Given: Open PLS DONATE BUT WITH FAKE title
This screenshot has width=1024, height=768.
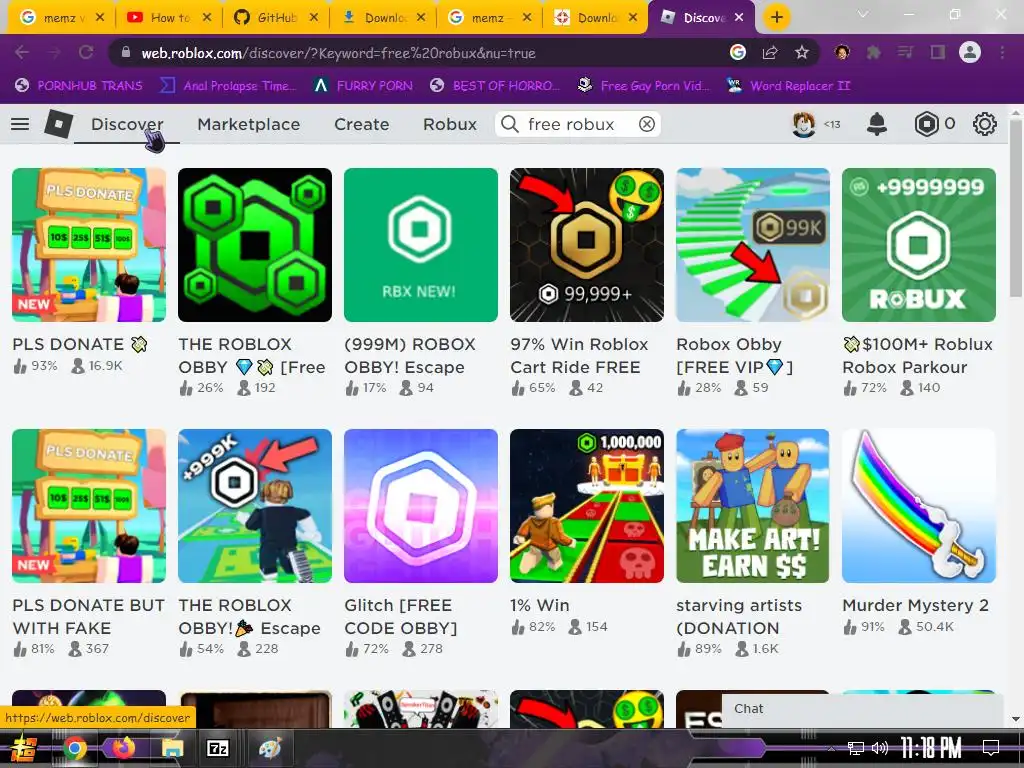Looking at the screenshot, I should pos(88,616).
